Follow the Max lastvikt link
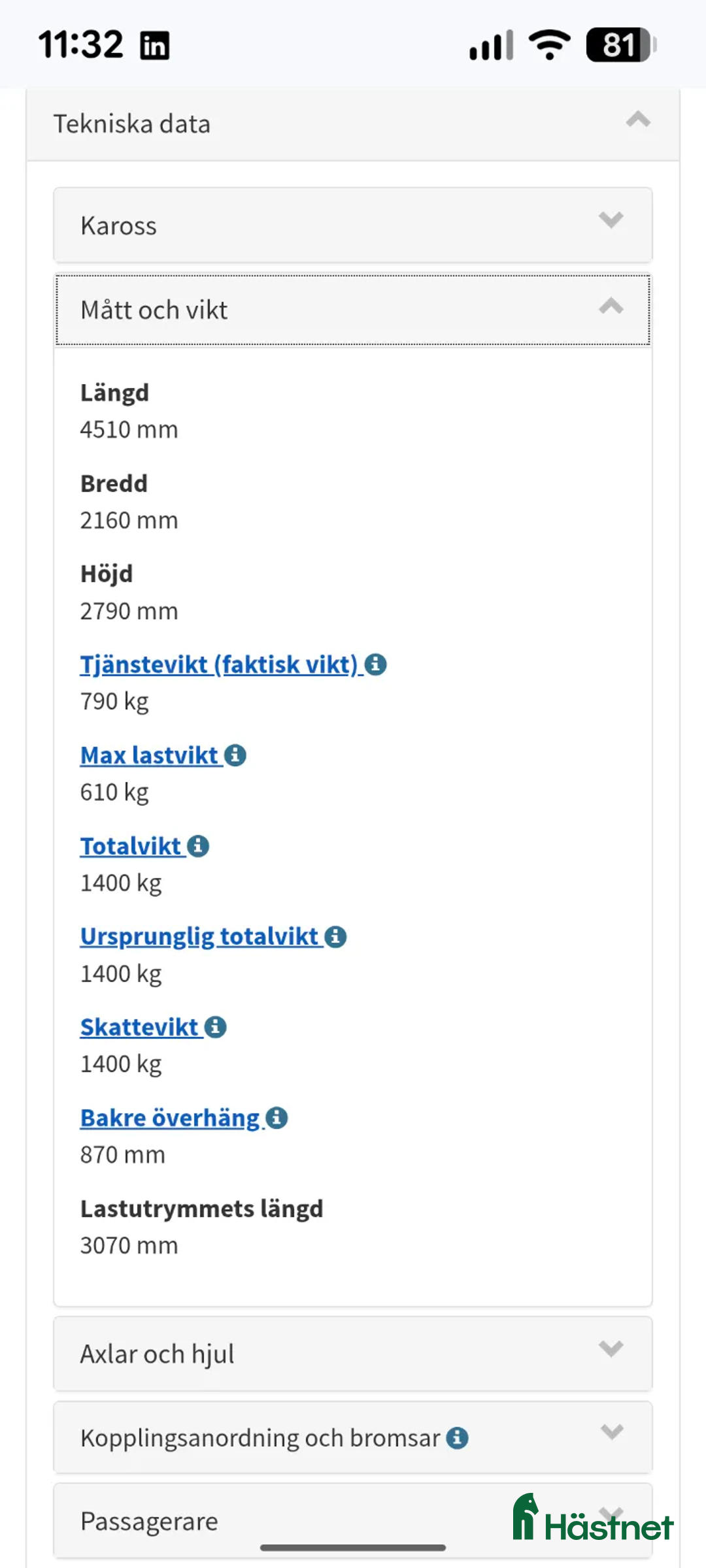This screenshot has height=1568, width=706. [149, 755]
